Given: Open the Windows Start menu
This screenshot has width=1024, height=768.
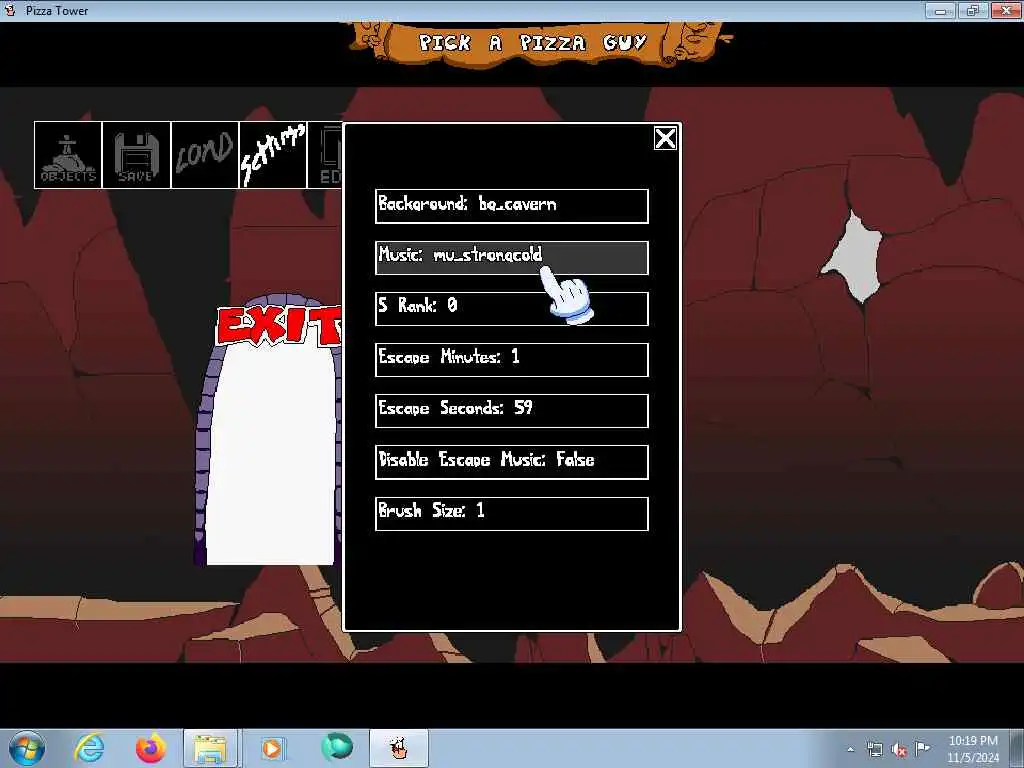Looking at the screenshot, I should [27, 748].
